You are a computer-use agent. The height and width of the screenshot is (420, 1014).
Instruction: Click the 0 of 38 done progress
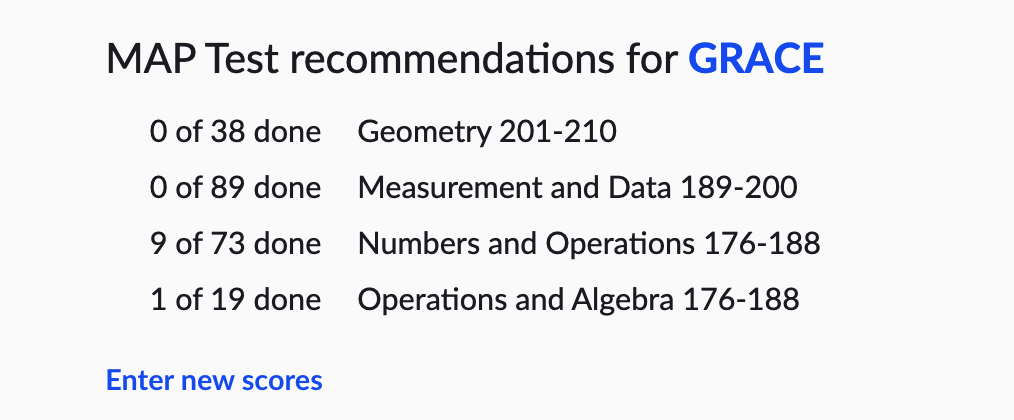tap(235, 132)
